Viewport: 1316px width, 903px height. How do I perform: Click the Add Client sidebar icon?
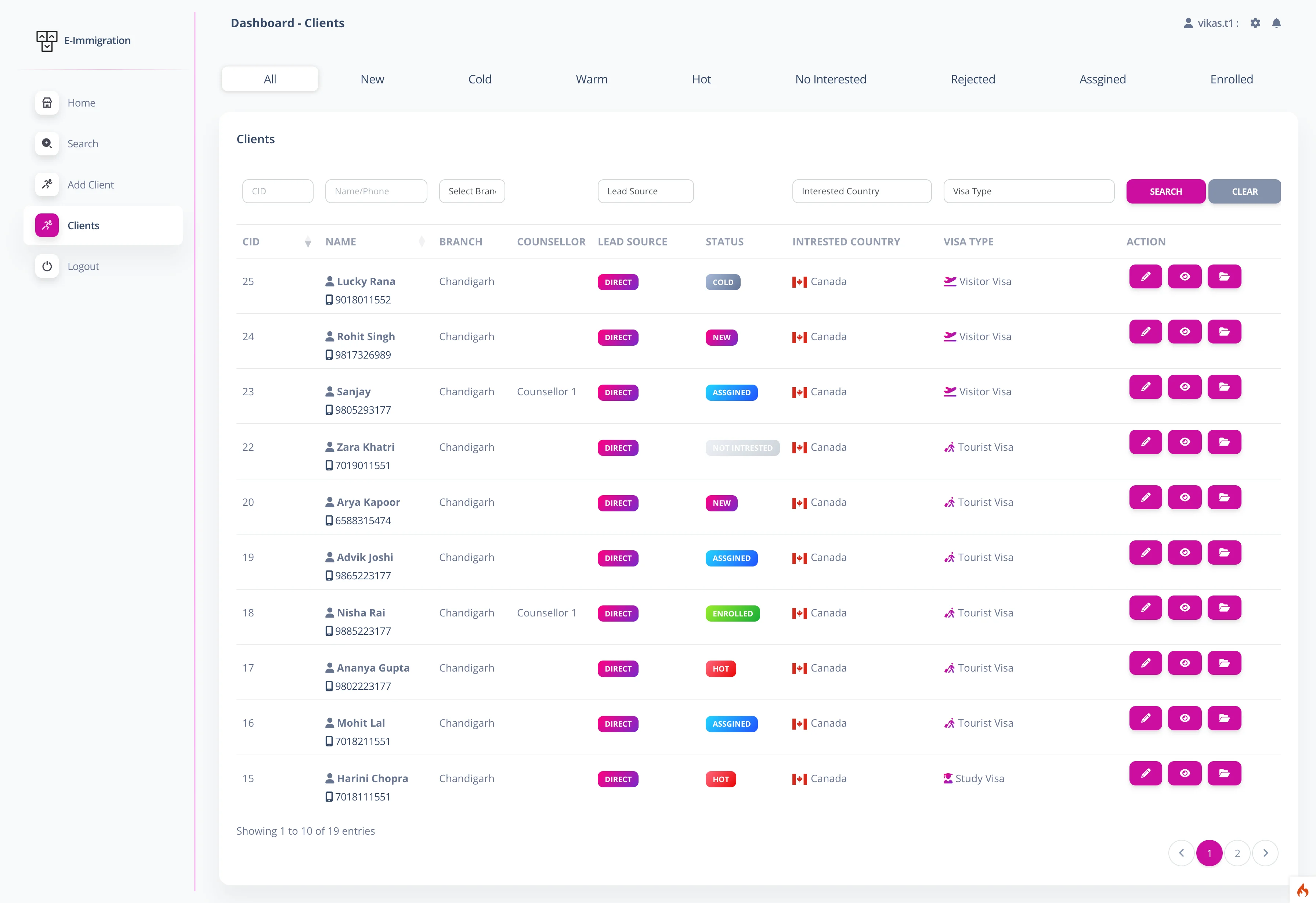coord(47,184)
